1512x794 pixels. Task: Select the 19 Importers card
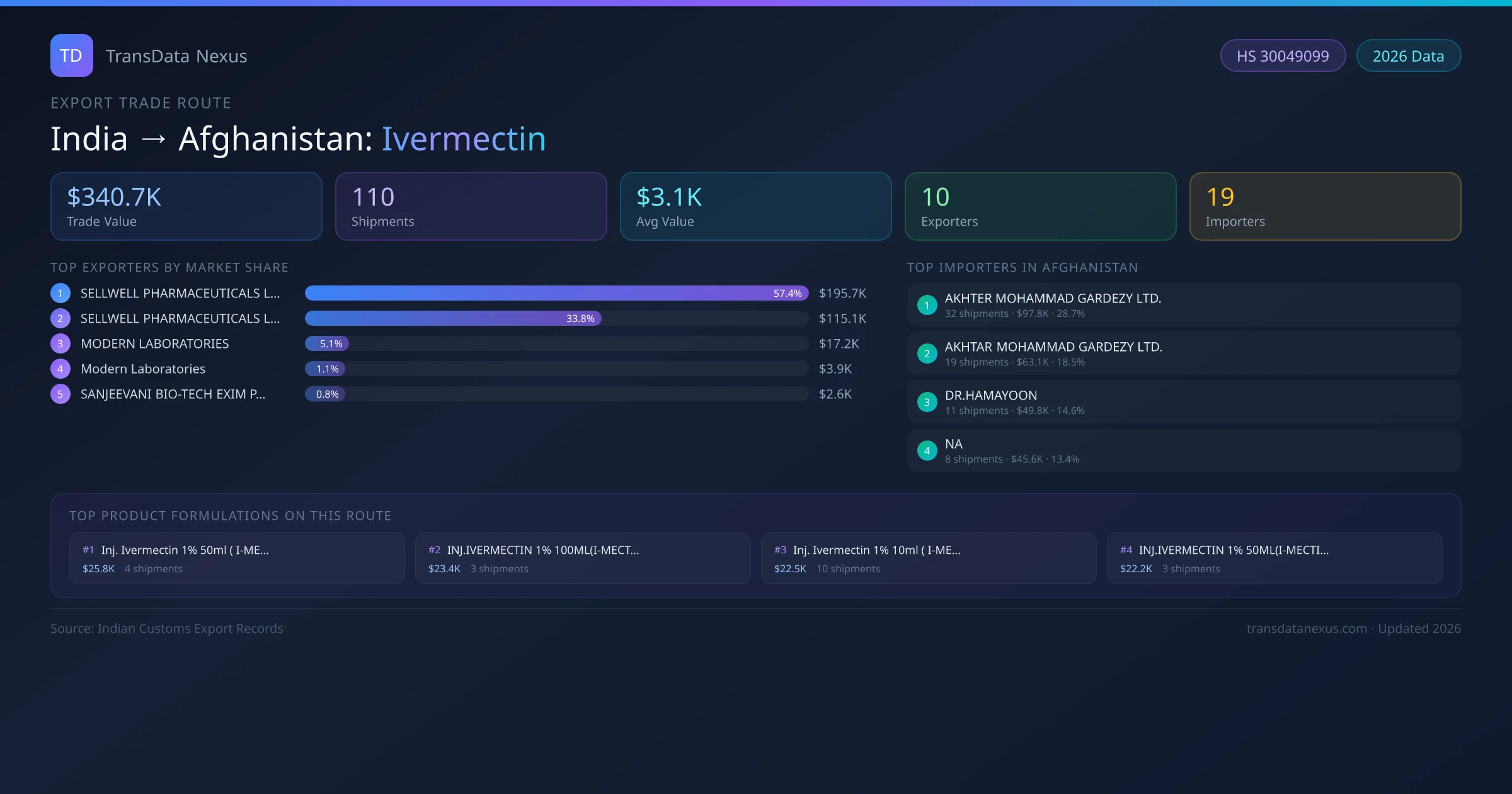click(x=1325, y=207)
